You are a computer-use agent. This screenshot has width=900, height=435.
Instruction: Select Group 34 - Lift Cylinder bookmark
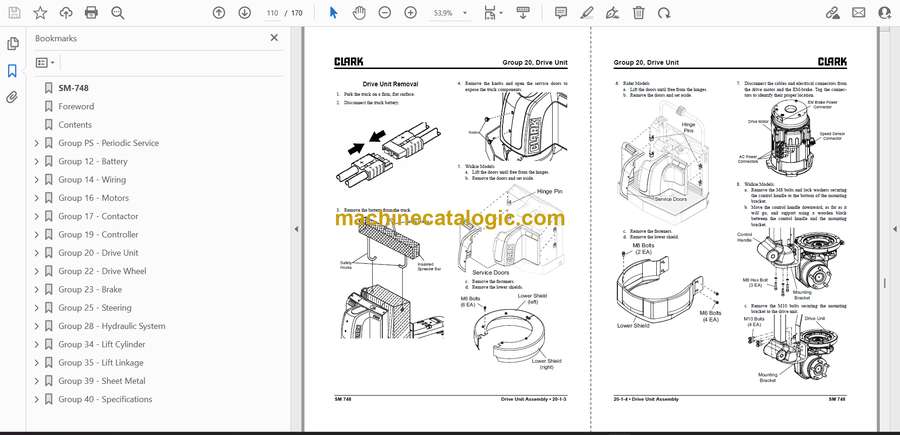click(102, 344)
